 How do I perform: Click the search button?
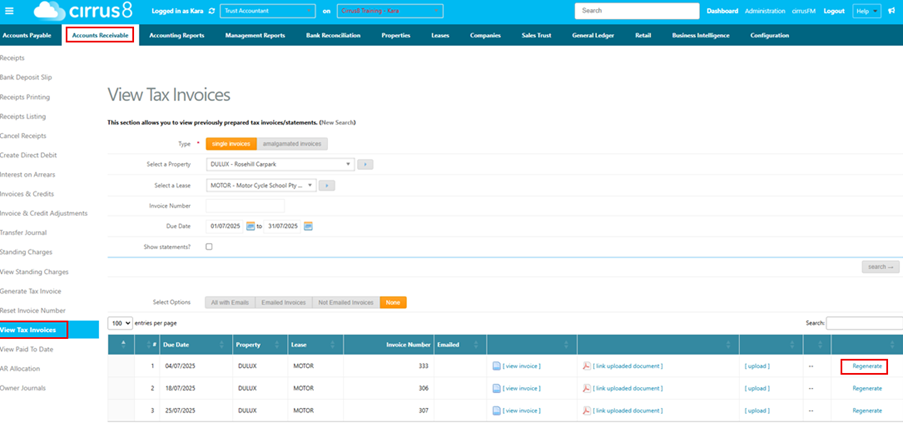coord(881,267)
